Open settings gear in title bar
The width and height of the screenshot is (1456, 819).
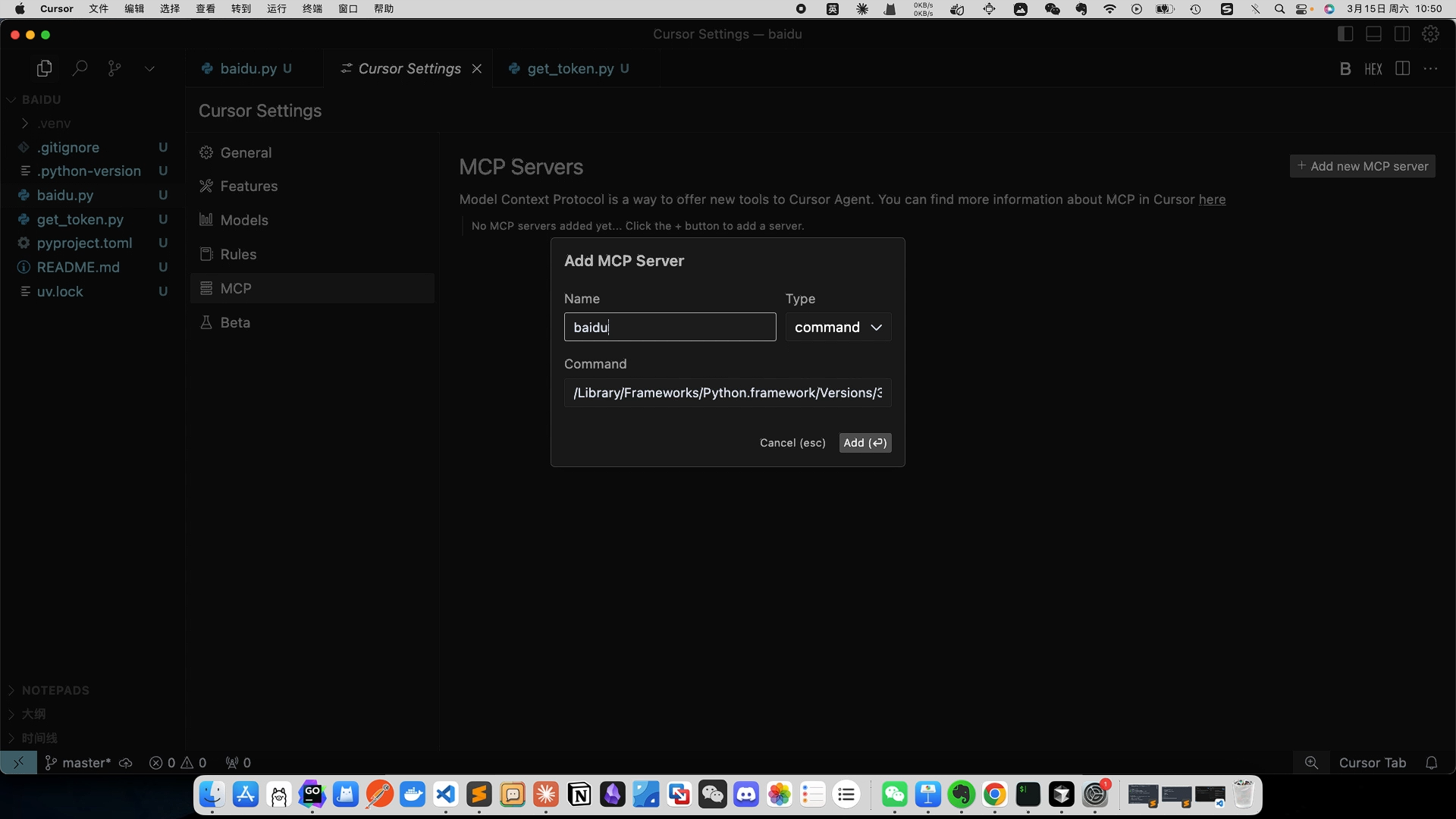pos(1430,34)
